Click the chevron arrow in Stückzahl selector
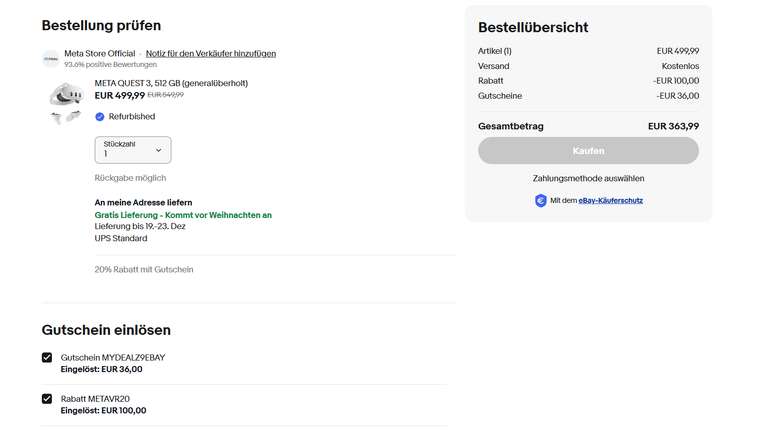Image resolution: width=768 pixels, height=430 pixels. (159, 150)
